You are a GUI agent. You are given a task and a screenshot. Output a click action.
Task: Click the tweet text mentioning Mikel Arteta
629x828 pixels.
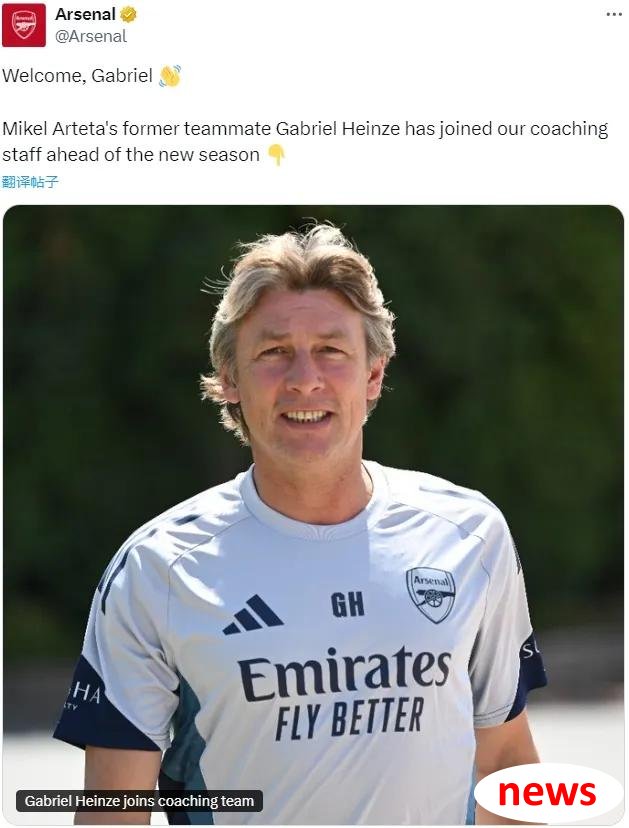pyautogui.click(x=305, y=142)
